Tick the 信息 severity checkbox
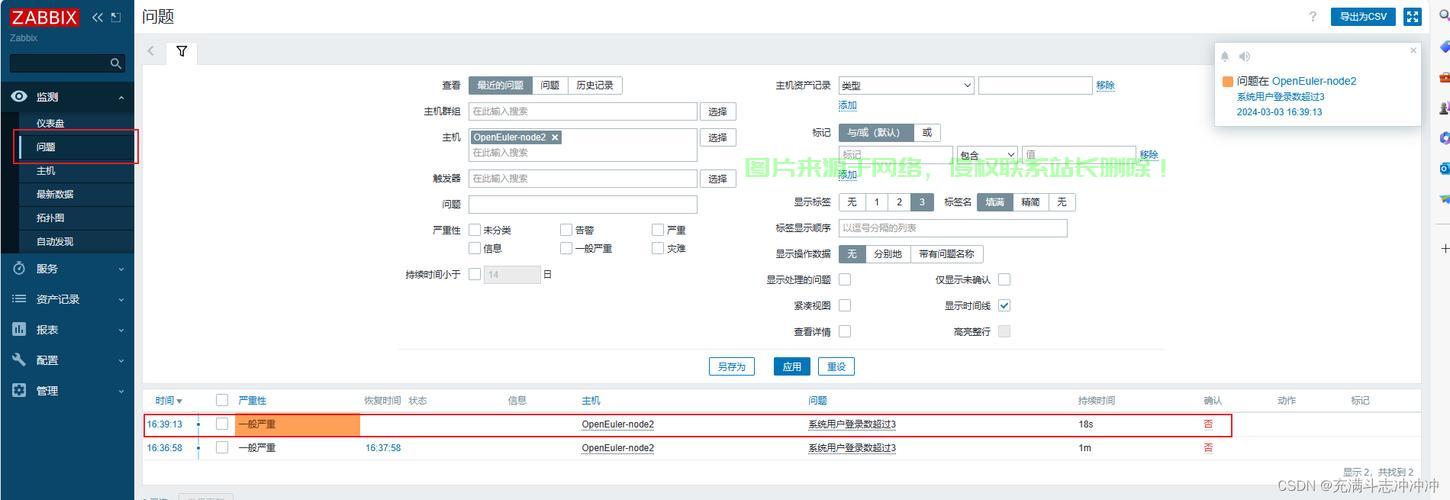This screenshot has width=1450, height=500. [x=475, y=248]
